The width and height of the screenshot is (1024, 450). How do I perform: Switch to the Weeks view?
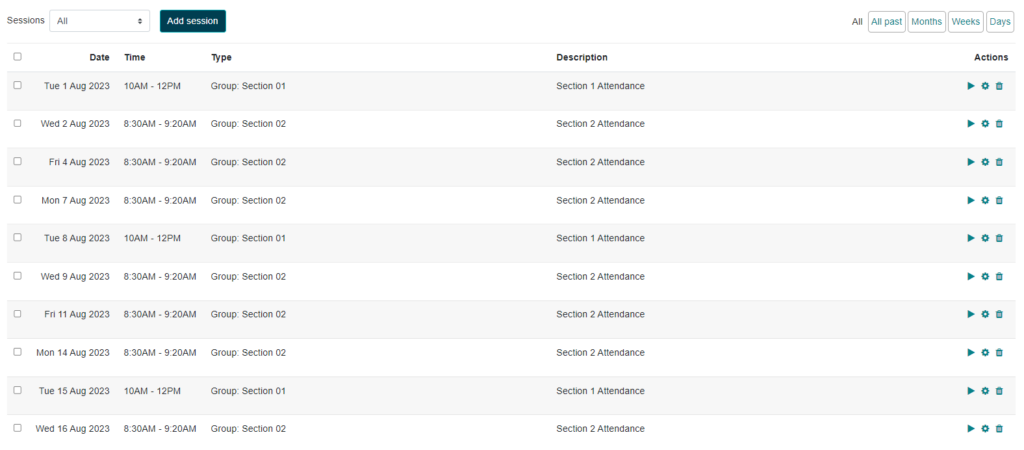[966, 22]
